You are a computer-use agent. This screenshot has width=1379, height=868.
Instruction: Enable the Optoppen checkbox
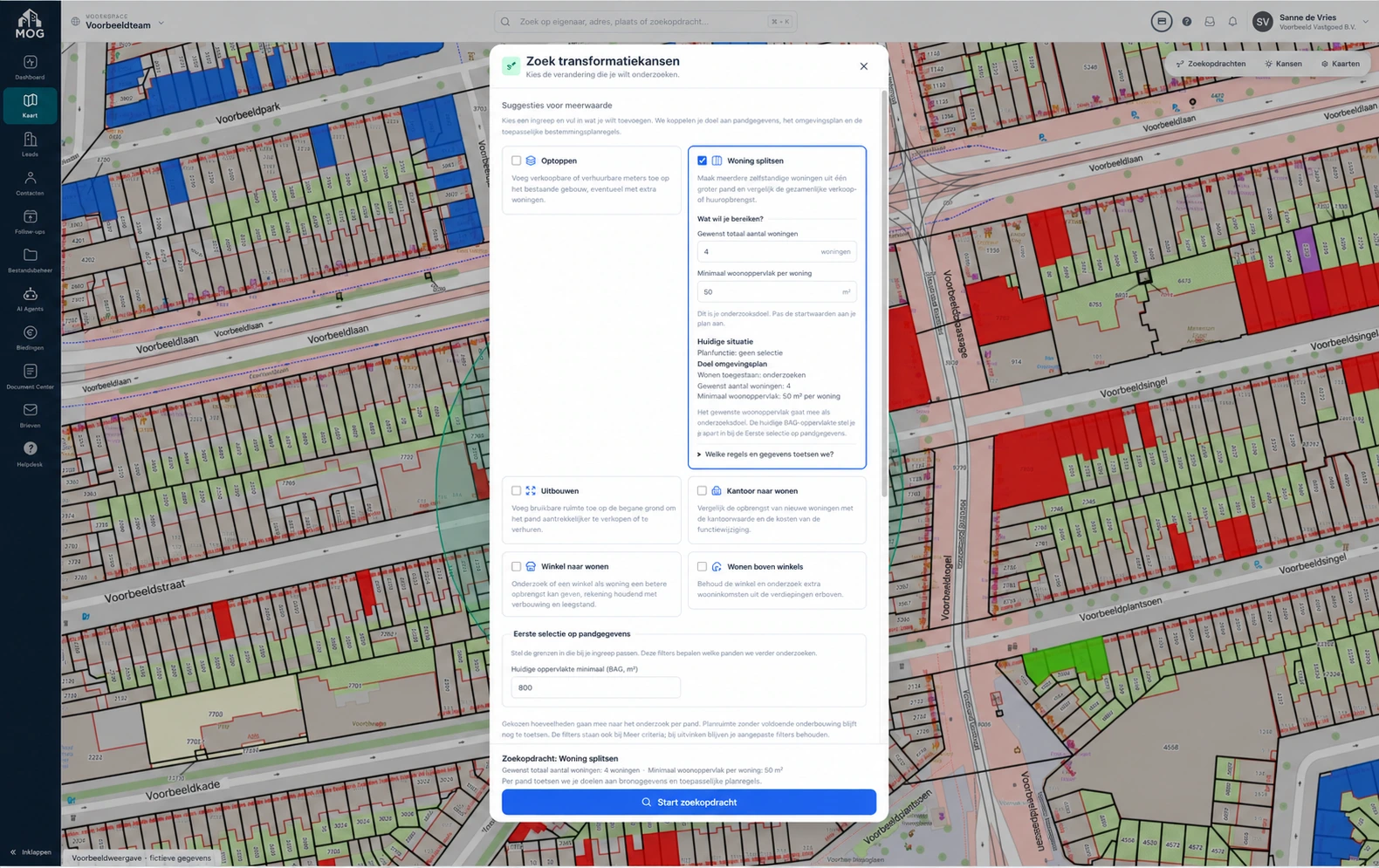pos(517,161)
